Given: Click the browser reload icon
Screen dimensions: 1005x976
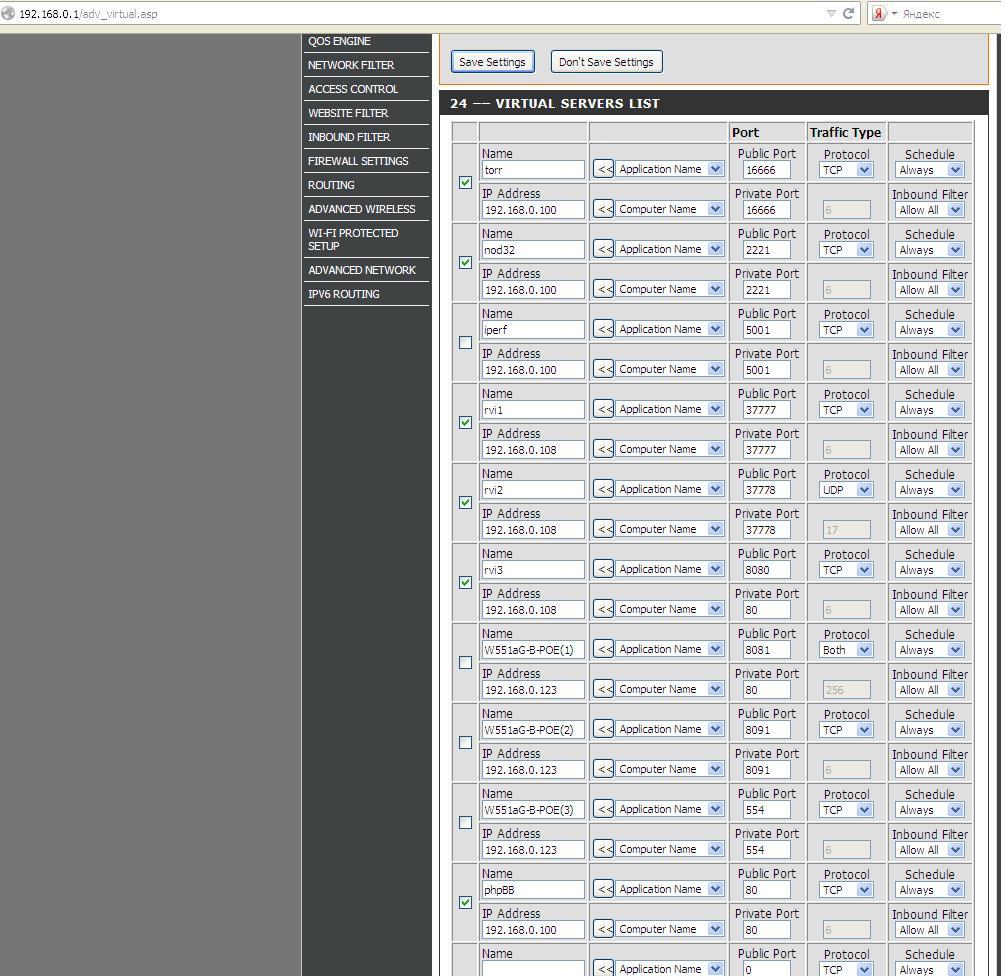Looking at the screenshot, I should coord(848,13).
